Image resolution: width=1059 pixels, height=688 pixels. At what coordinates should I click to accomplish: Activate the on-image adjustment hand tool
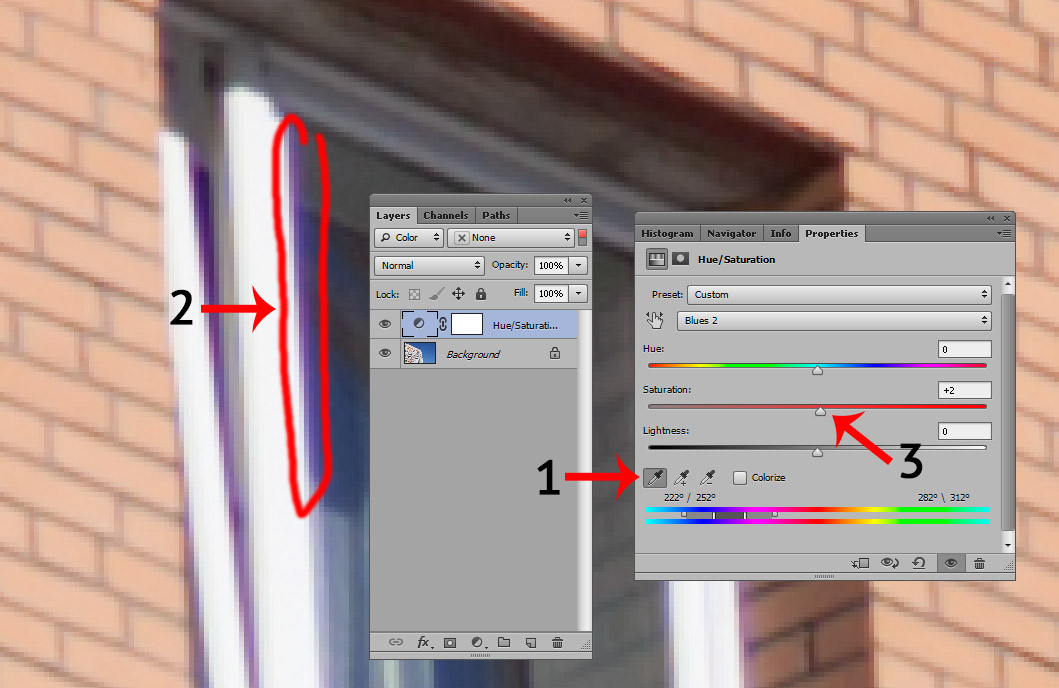654,320
